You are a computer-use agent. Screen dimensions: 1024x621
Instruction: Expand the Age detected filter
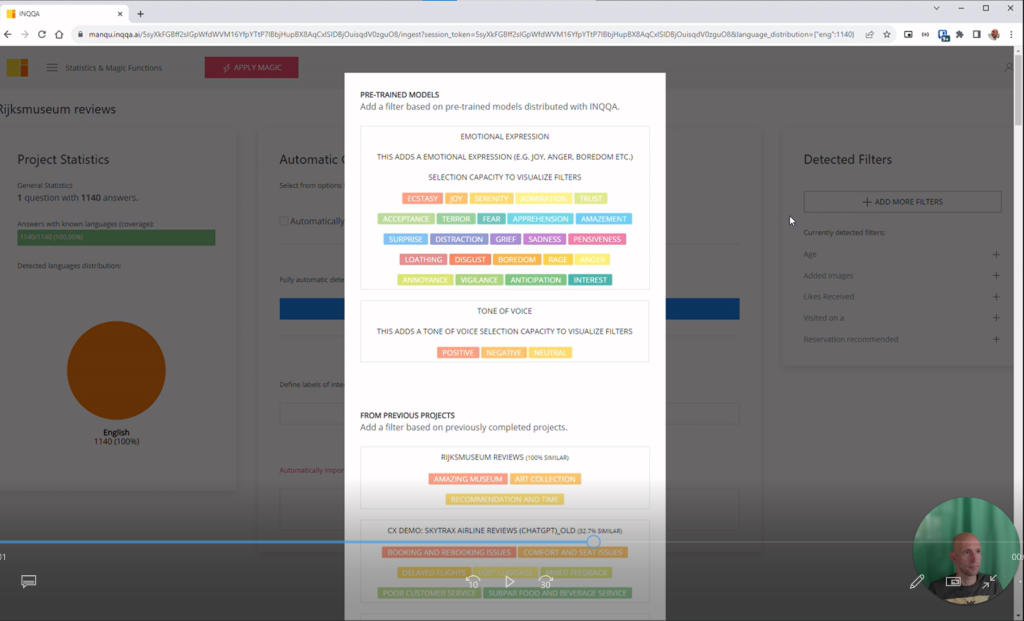[x=996, y=254]
